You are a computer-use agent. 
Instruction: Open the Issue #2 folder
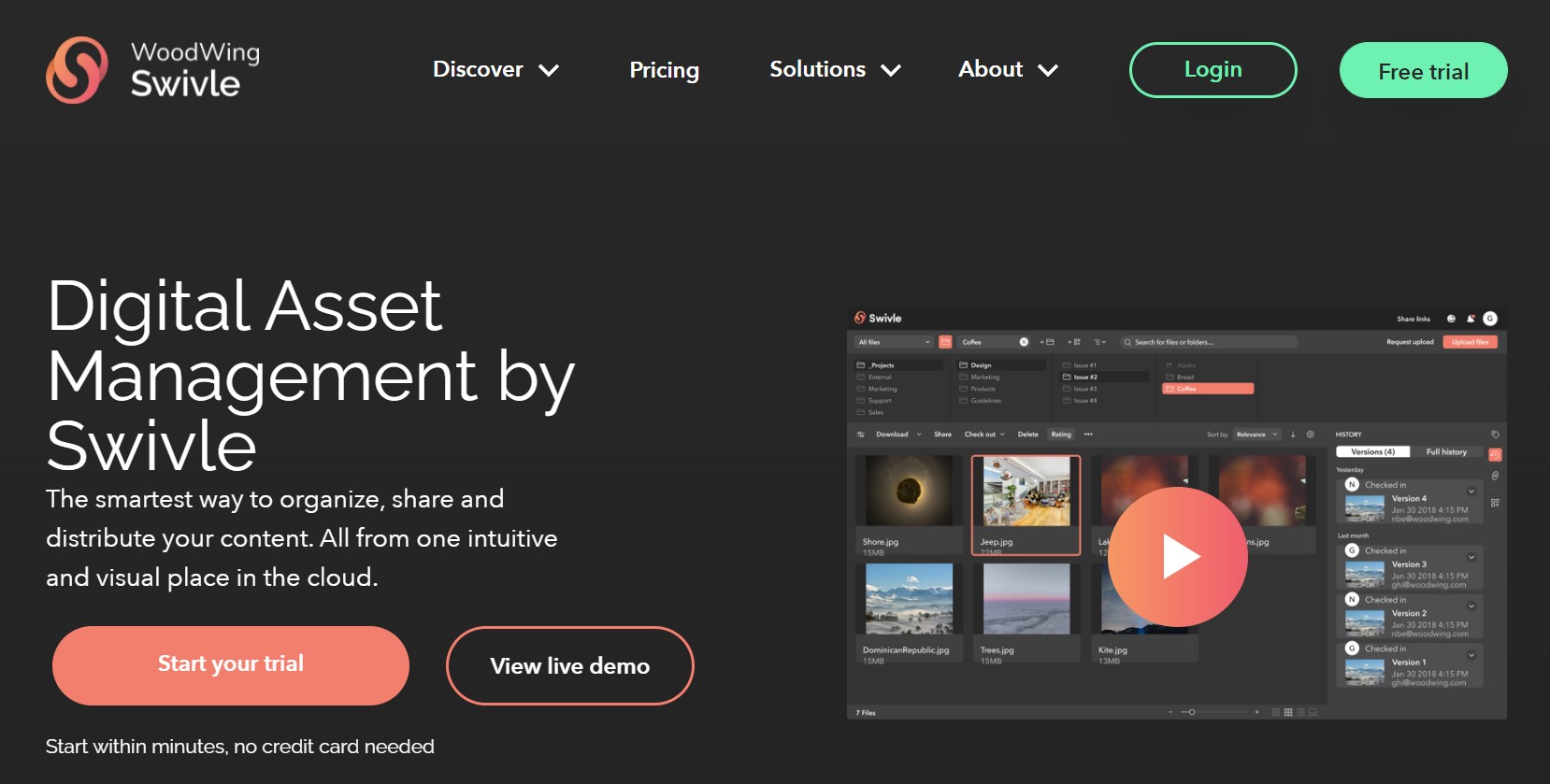pyautogui.click(x=1105, y=377)
